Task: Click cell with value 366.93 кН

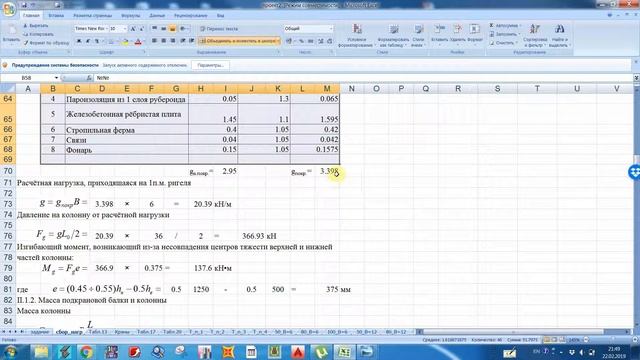Action: point(259,236)
